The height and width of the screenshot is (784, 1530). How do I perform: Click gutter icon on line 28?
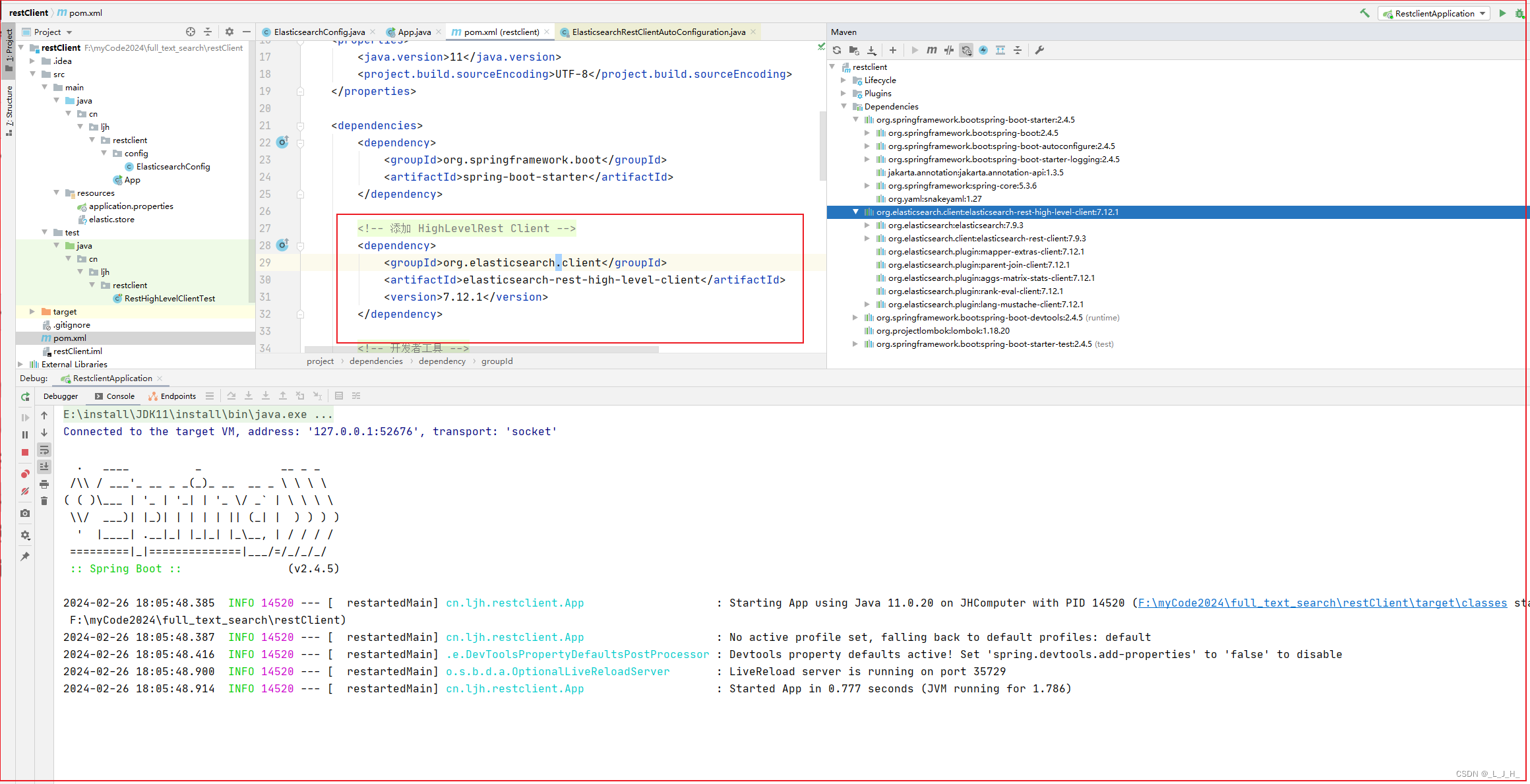282,245
